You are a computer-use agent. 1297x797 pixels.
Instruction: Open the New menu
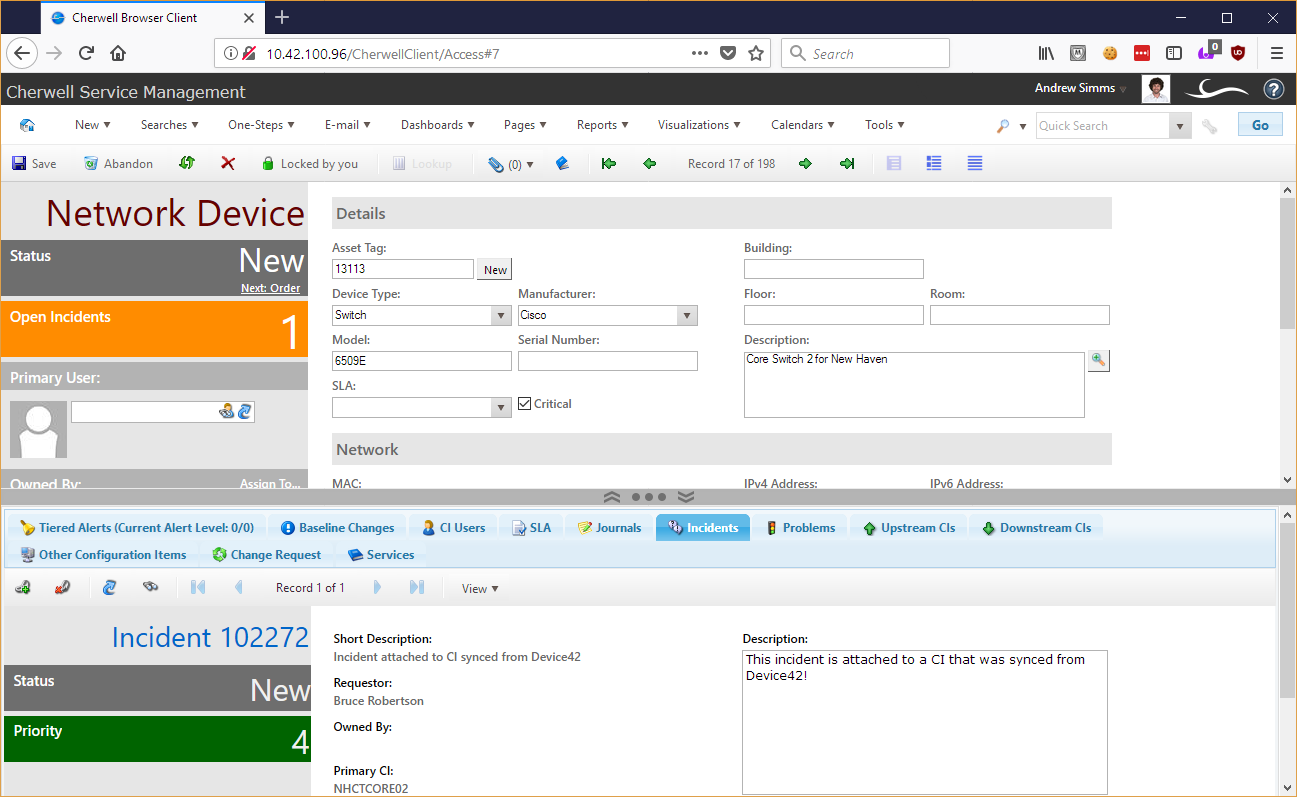[93, 125]
